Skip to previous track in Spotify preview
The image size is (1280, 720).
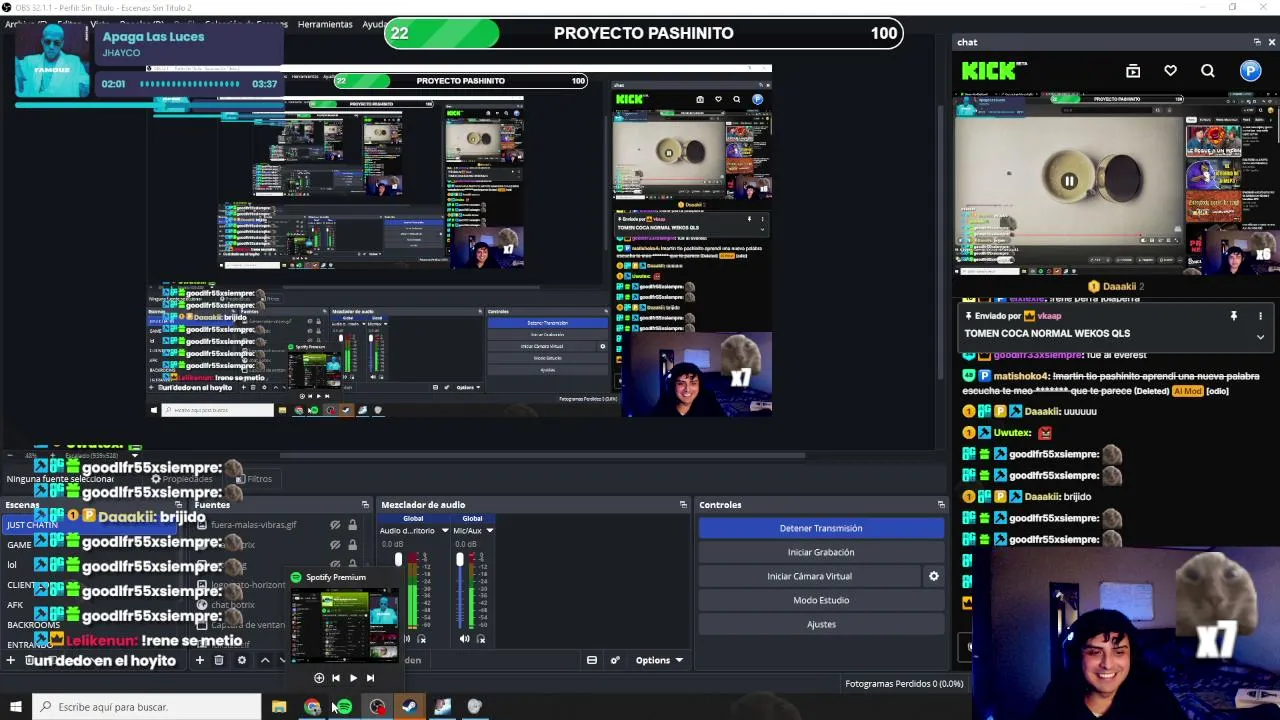[335, 678]
